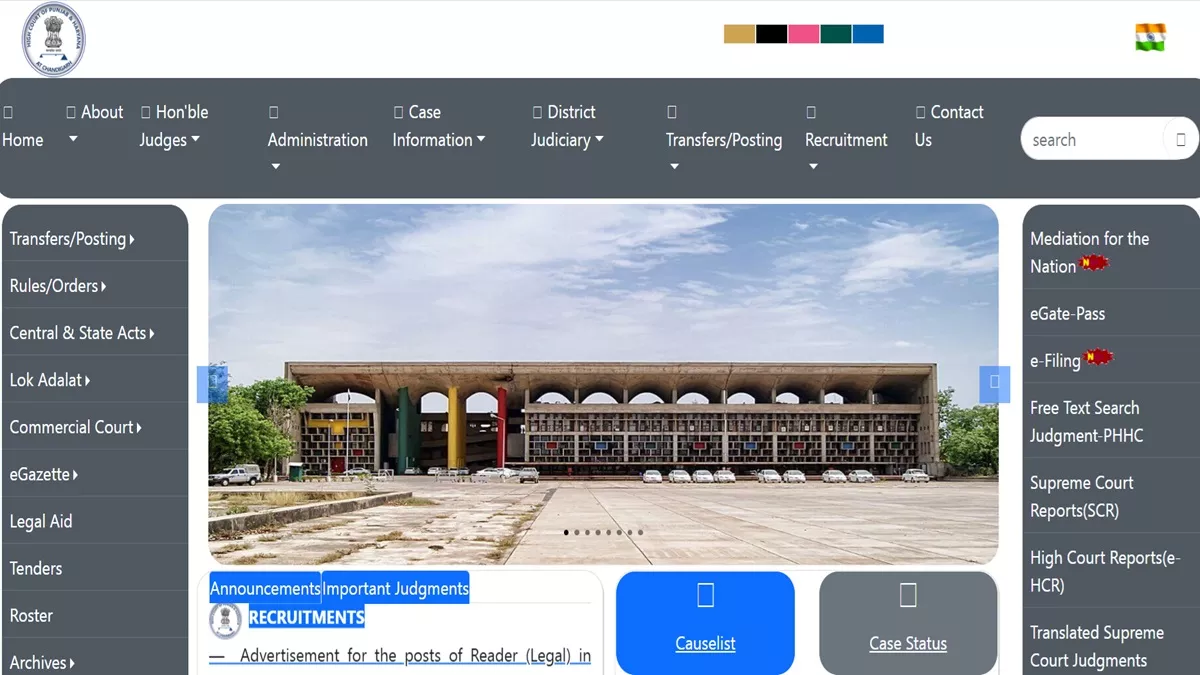The width and height of the screenshot is (1200, 675).
Task: Go to next carousel slide arrow
Action: pos(994,384)
